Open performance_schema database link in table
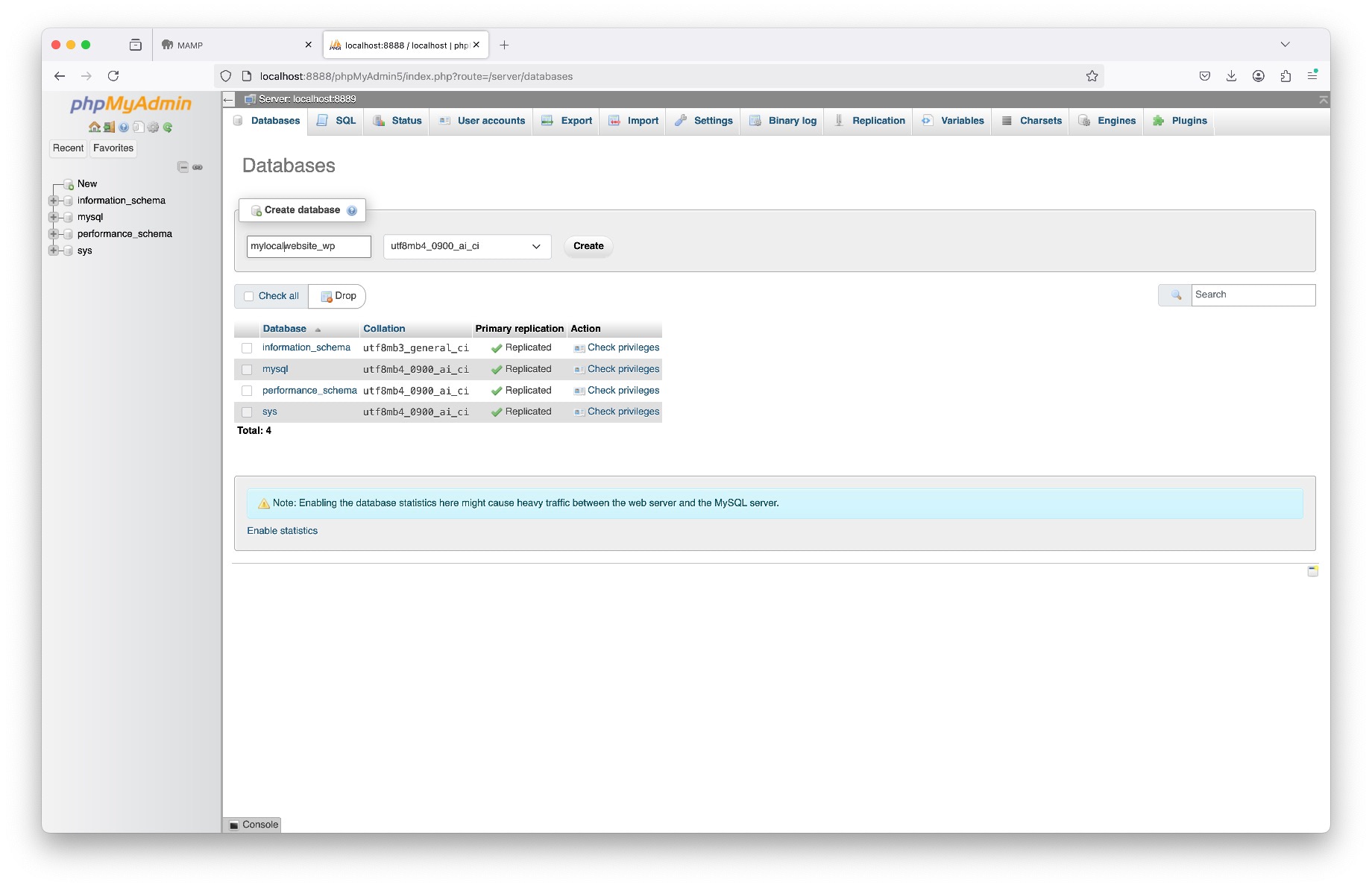The height and width of the screenshot is (888, 1372). 309,391
